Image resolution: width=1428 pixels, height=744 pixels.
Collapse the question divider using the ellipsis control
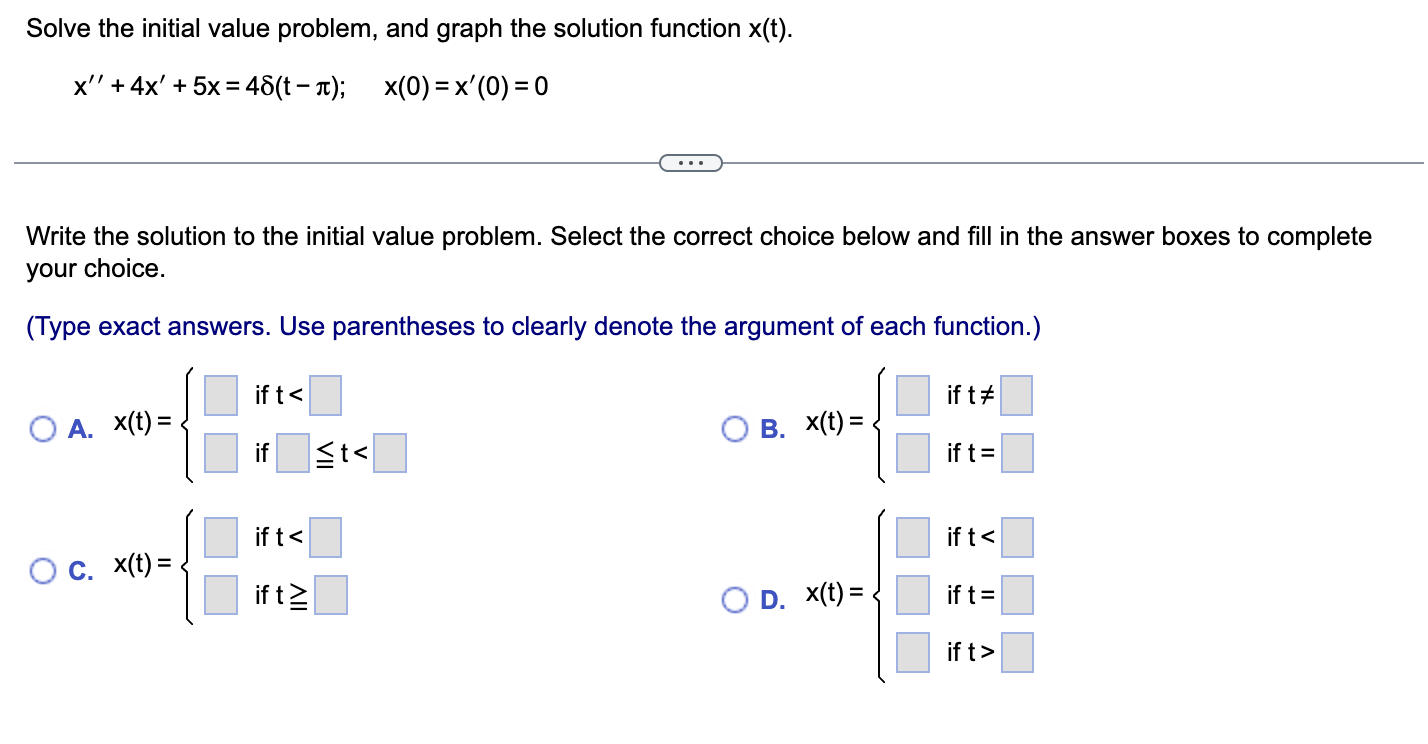point(691,162)
